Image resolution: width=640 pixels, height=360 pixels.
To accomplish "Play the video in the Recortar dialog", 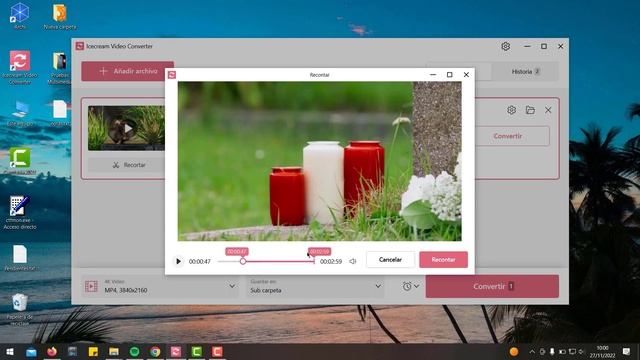I will pos(178,261).
